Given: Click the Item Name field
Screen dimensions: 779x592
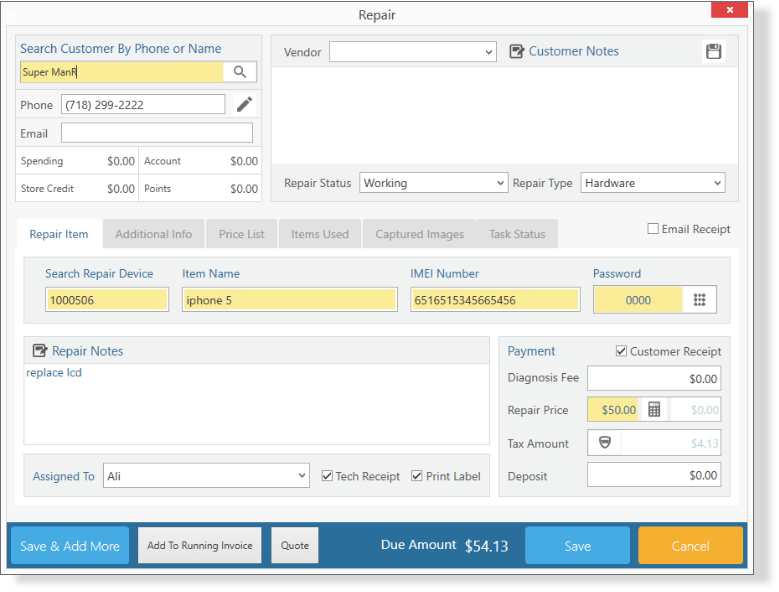Looking at the screenshot, I should (x=290, y=300).
